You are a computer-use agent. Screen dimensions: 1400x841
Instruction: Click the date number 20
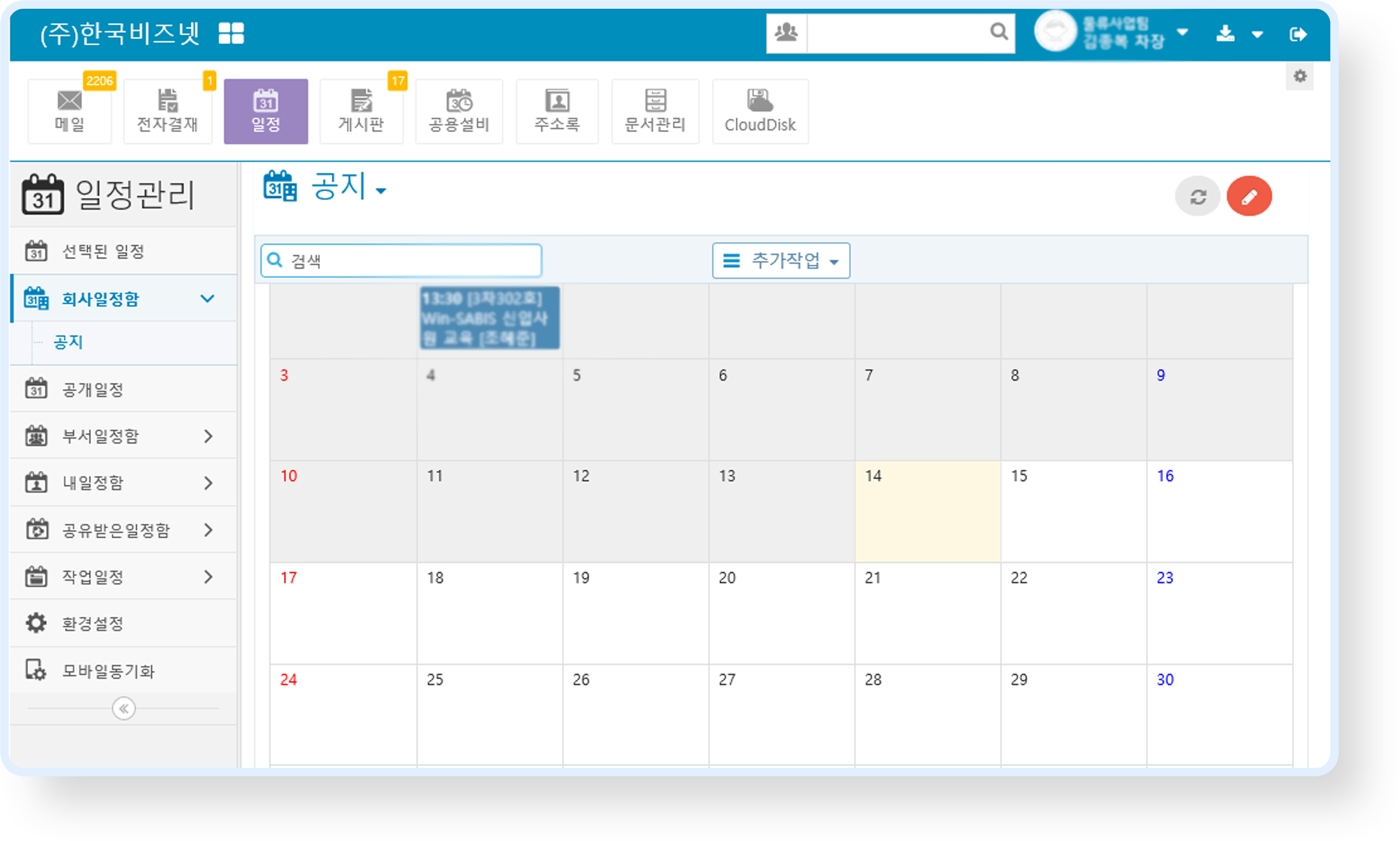tap(727, 578)
